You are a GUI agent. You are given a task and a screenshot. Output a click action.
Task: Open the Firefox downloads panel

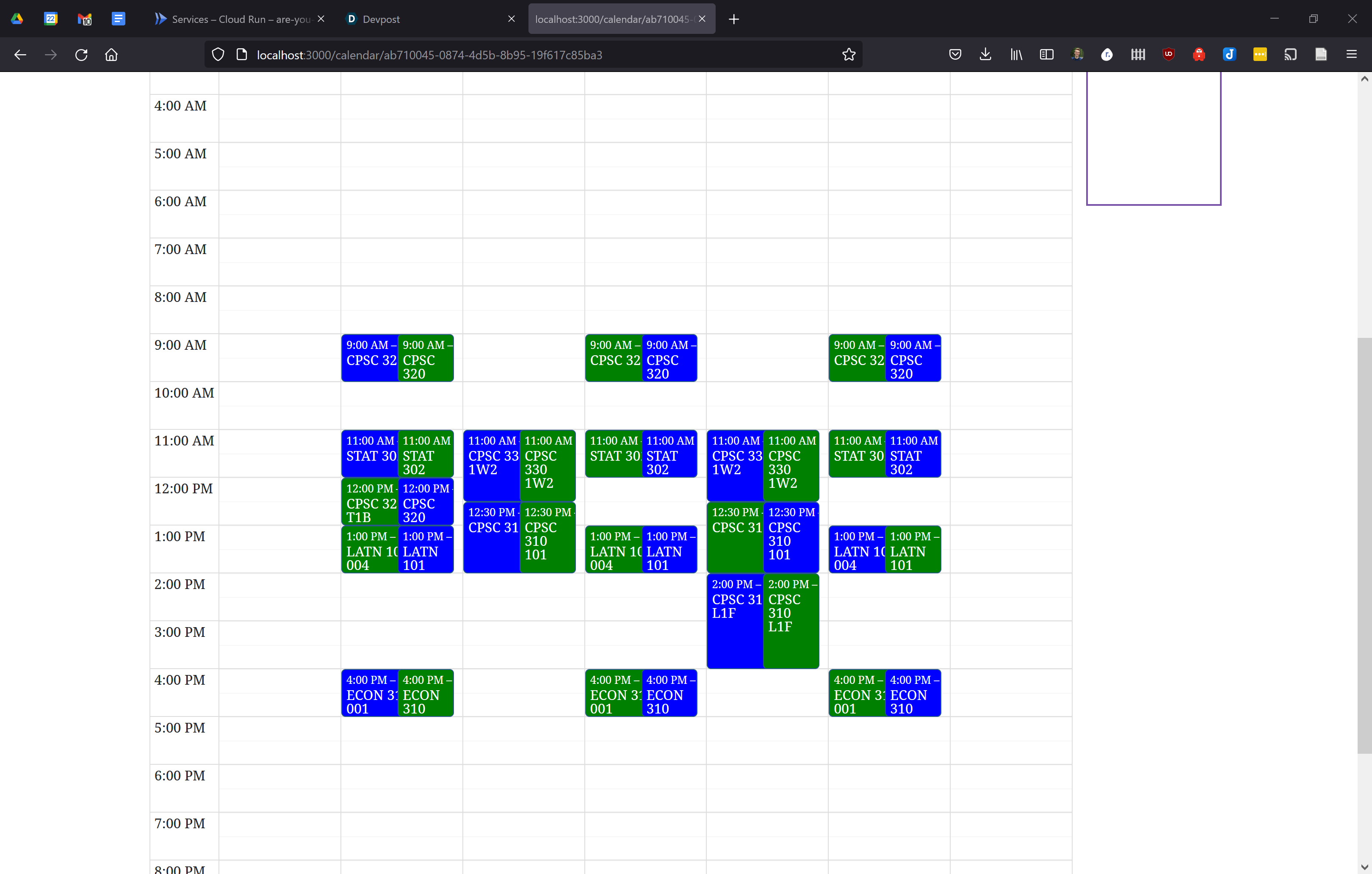pos(985,55)
